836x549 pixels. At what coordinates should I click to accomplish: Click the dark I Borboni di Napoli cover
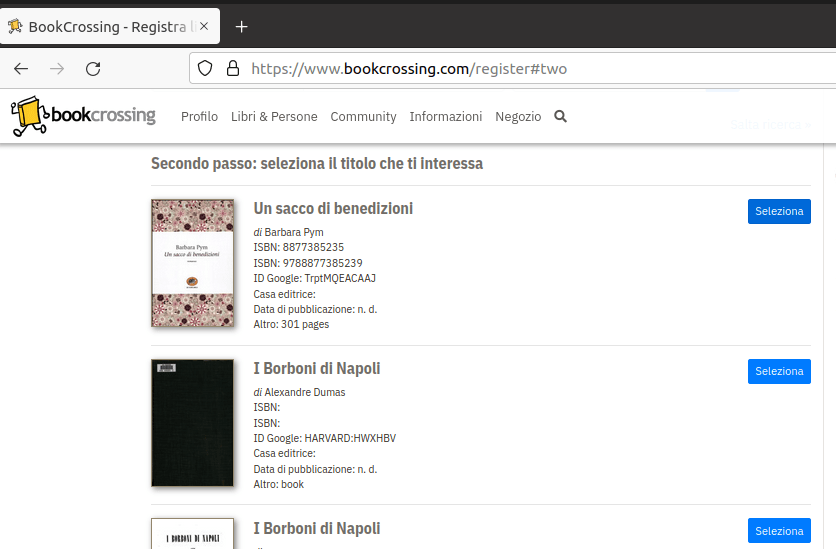point(192,423)
